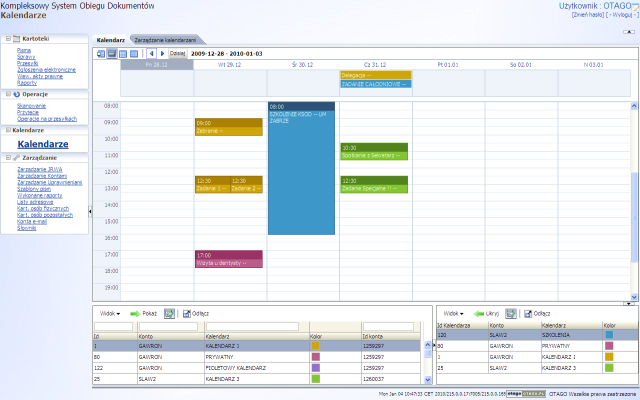Select blue swatch of SZKOLENIA row
Screen dimensions: 640x400
[x=609, y=335]
